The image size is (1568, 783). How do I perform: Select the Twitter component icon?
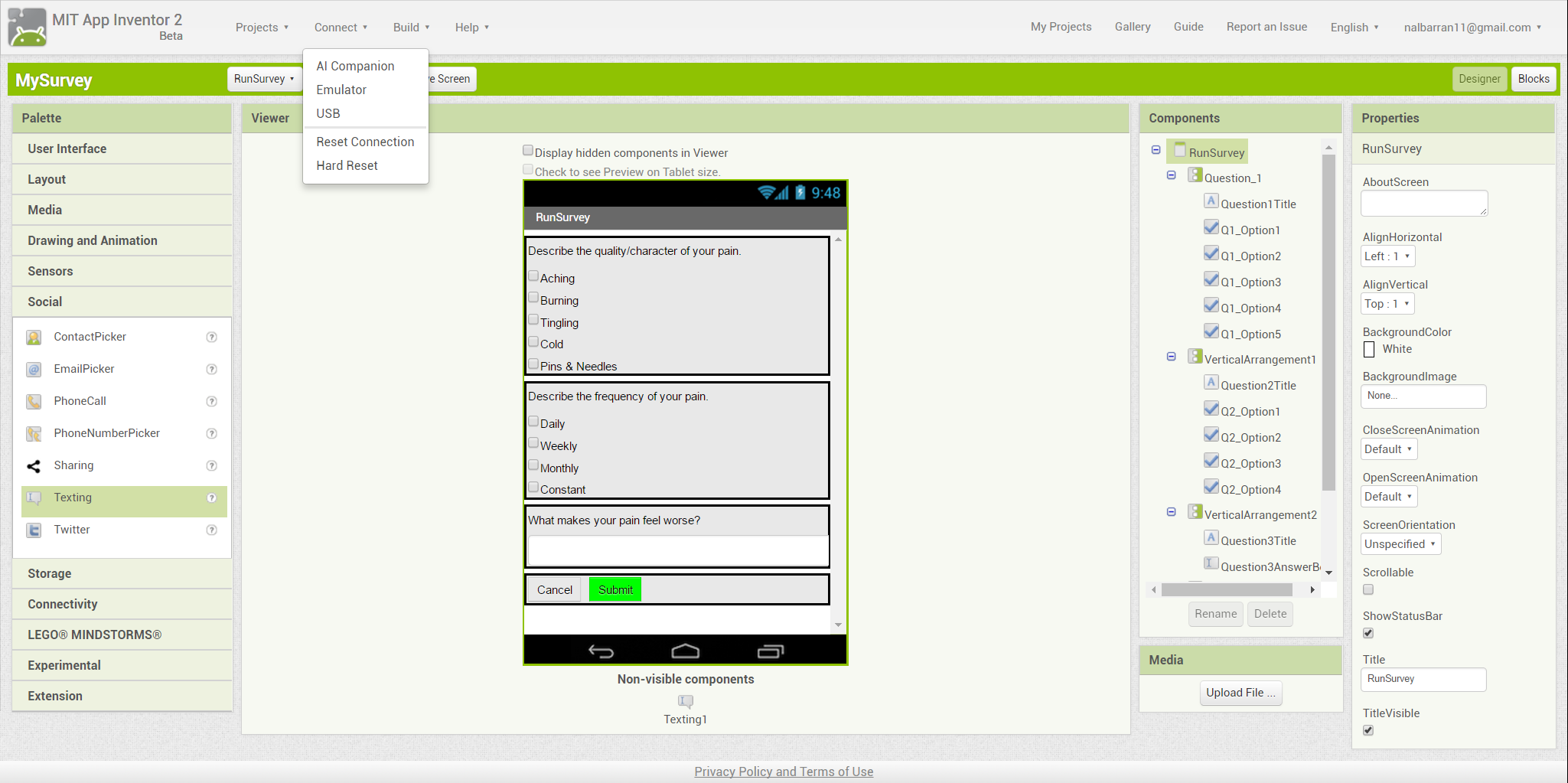click(x=34, y=530)
